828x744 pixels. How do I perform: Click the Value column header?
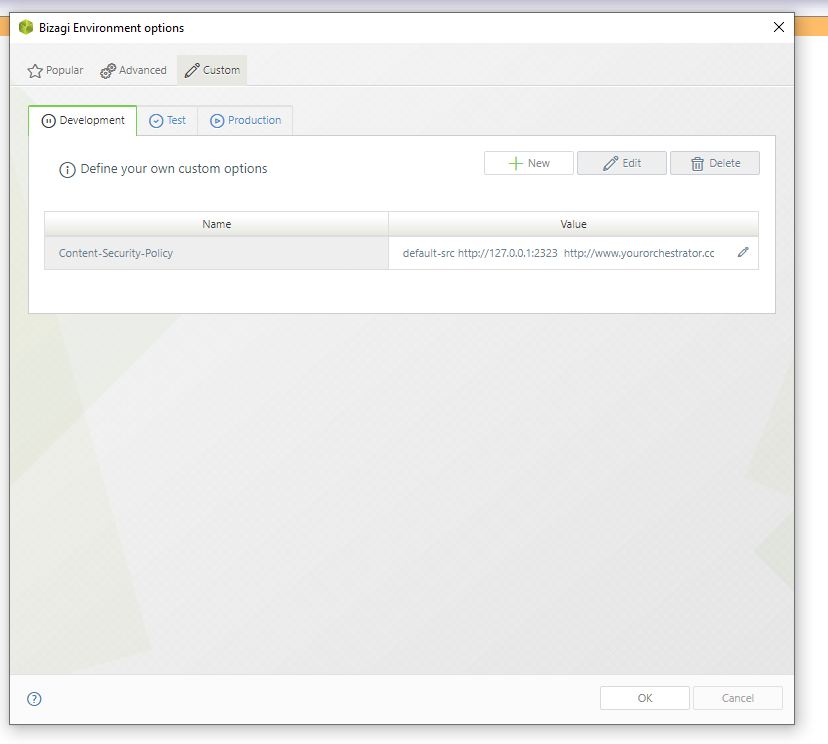573,224
